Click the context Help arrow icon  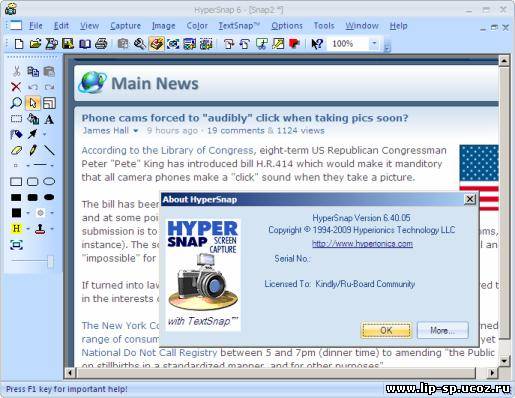pyautogui.click(x=317, y=44)
